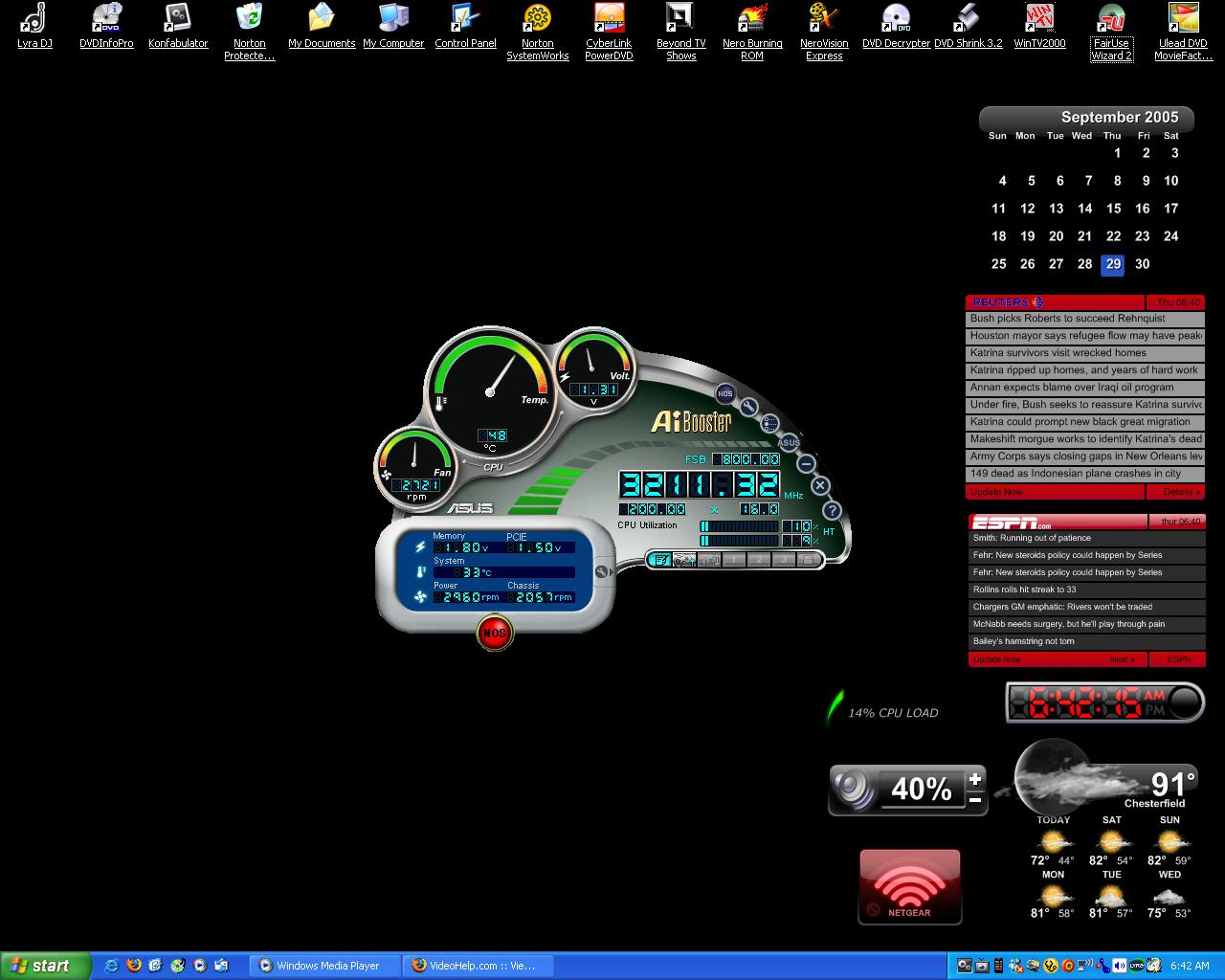Viewport: 1225px width, 980px height.
Task: Open the Lyra DJ desktop shortcut
Action: pos(34,26)
